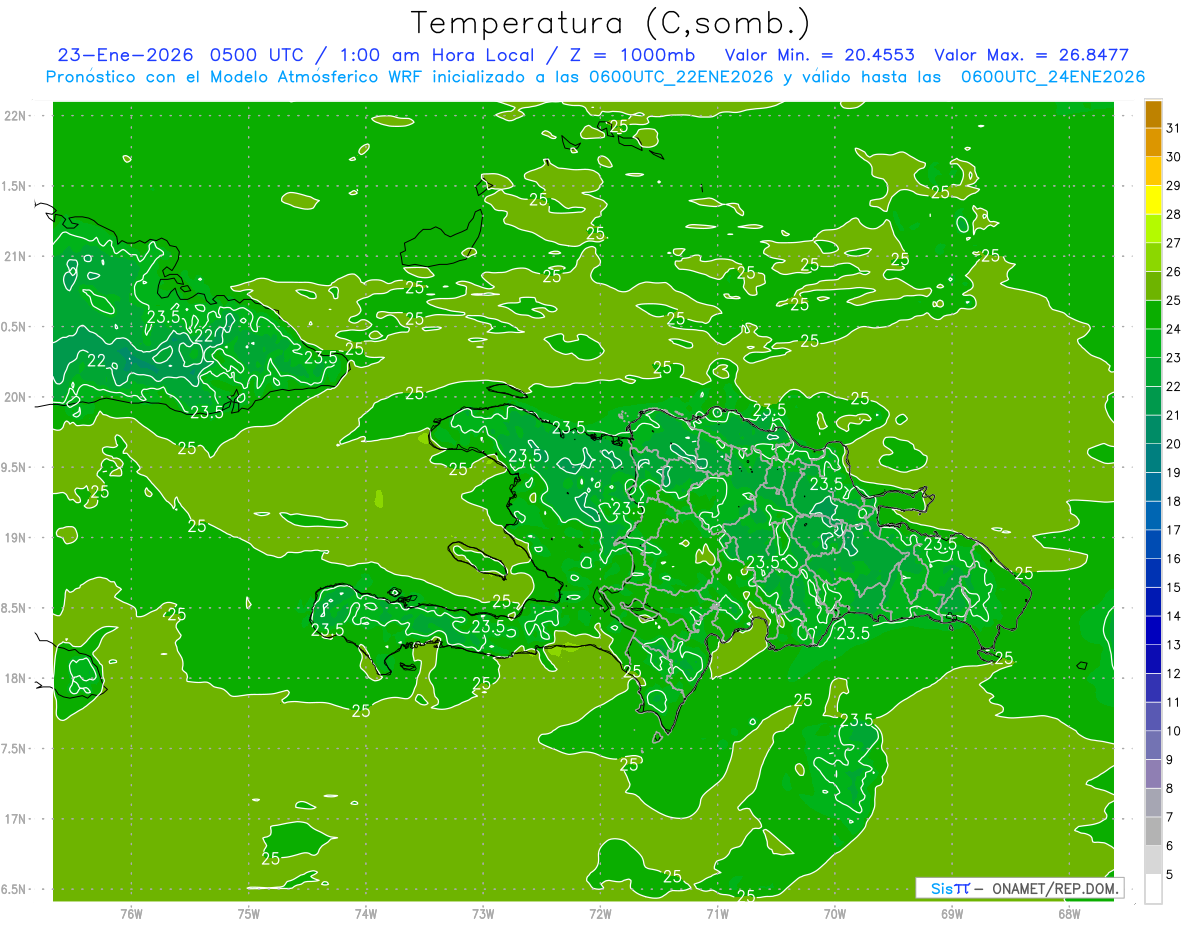Click the 74W longitude axis label
Screen dimensions: 1200x927
(x=366, y=913)
